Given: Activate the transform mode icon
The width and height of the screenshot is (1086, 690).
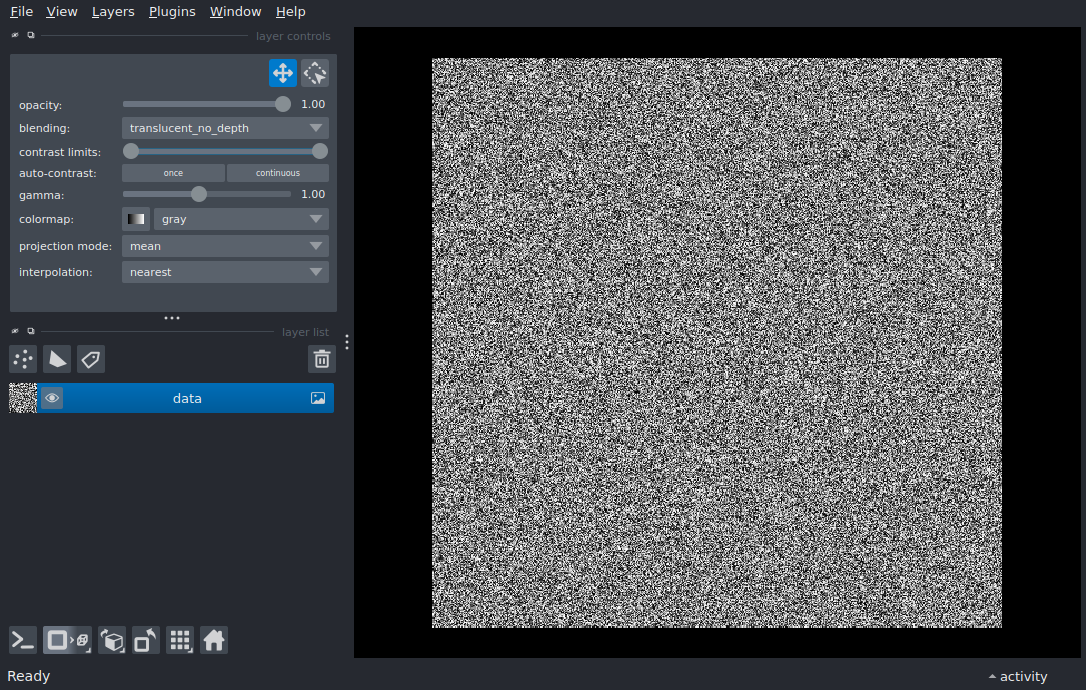Looking at the screenshot, I should (x=315, y=73).
